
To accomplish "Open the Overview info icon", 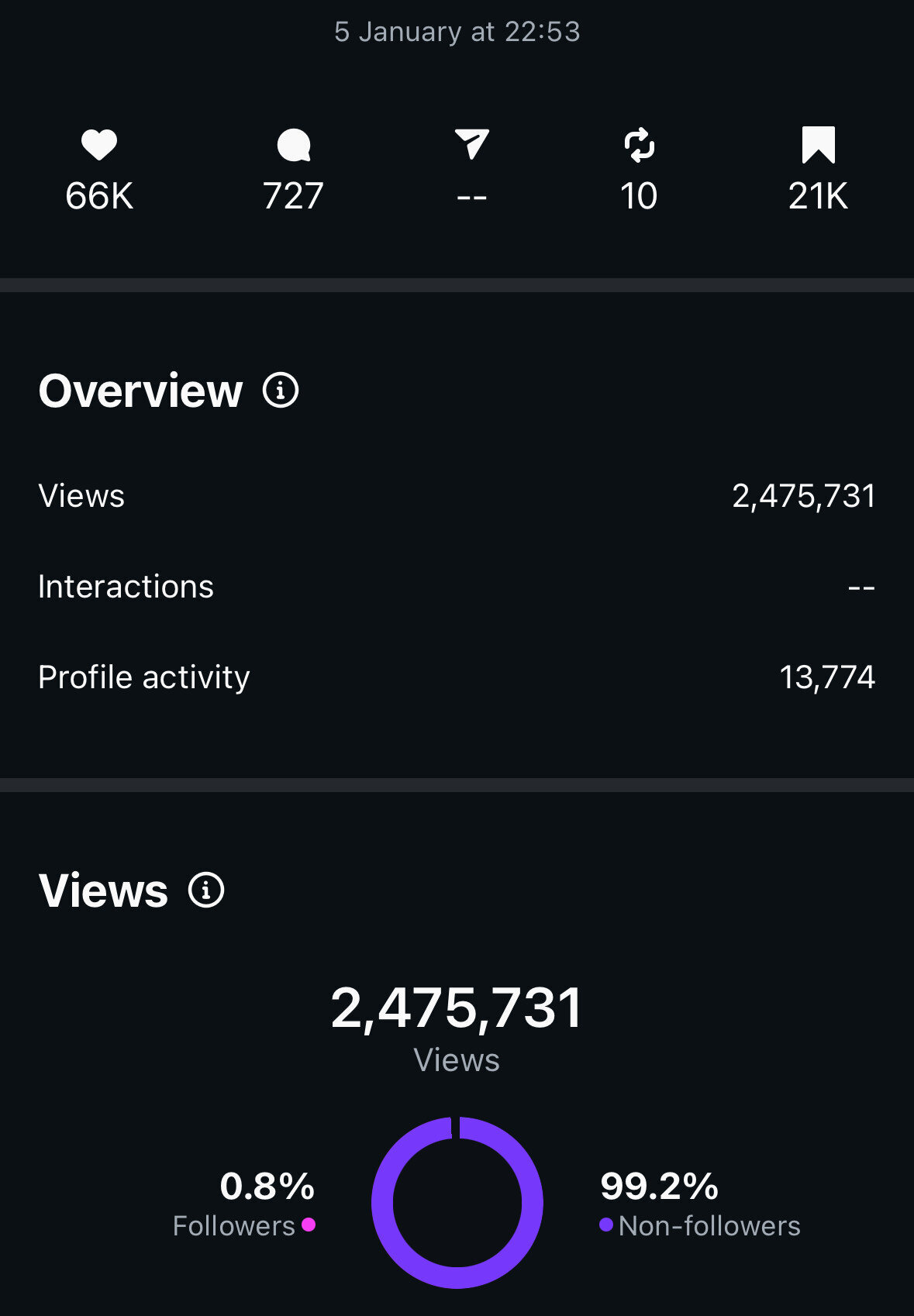I will coord(281,390).
